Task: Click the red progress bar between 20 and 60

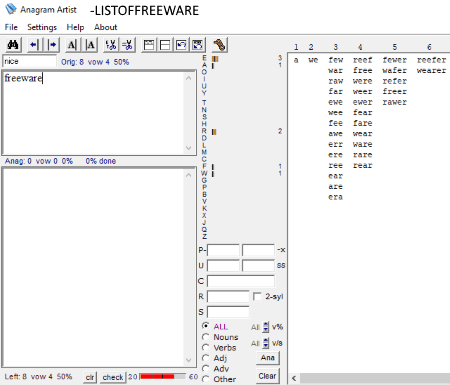Action: coord(163,377)
